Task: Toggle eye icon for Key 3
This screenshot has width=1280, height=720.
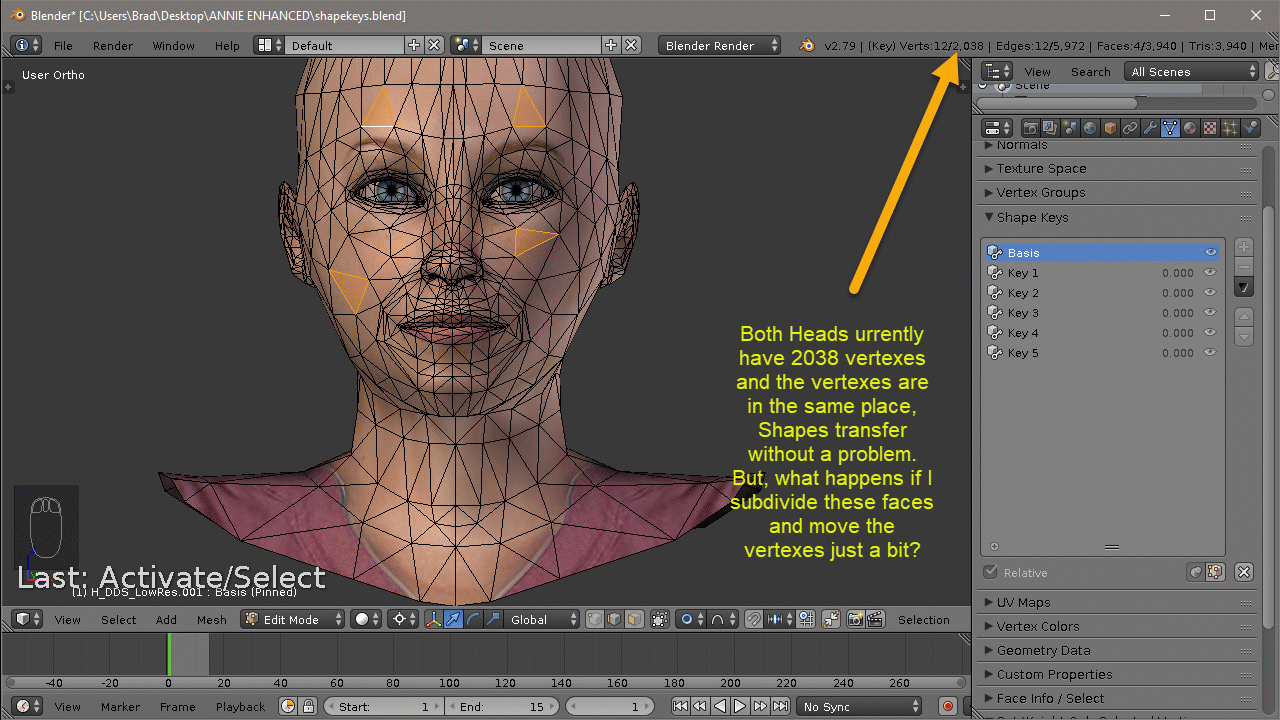Action: (x=1211, y=313)
